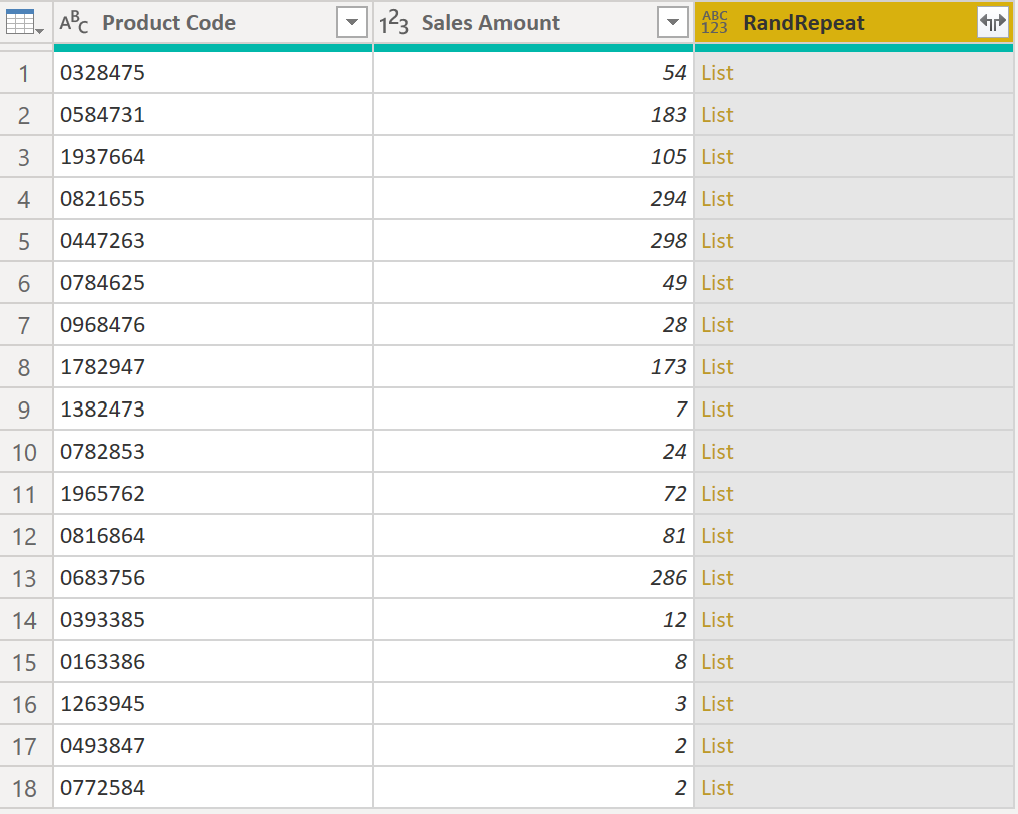Open the List link in row 0821655
The height and width of the screenshot is (814, 1018).
[x=717, y=199]
